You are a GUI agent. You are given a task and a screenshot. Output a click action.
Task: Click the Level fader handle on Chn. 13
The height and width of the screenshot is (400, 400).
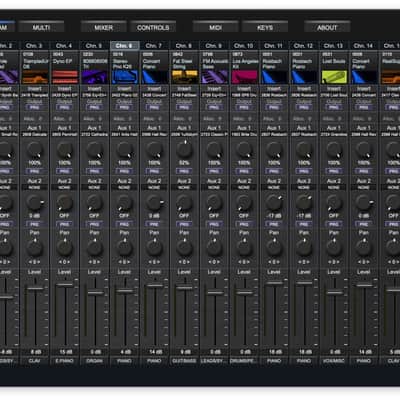coord(334,293)
